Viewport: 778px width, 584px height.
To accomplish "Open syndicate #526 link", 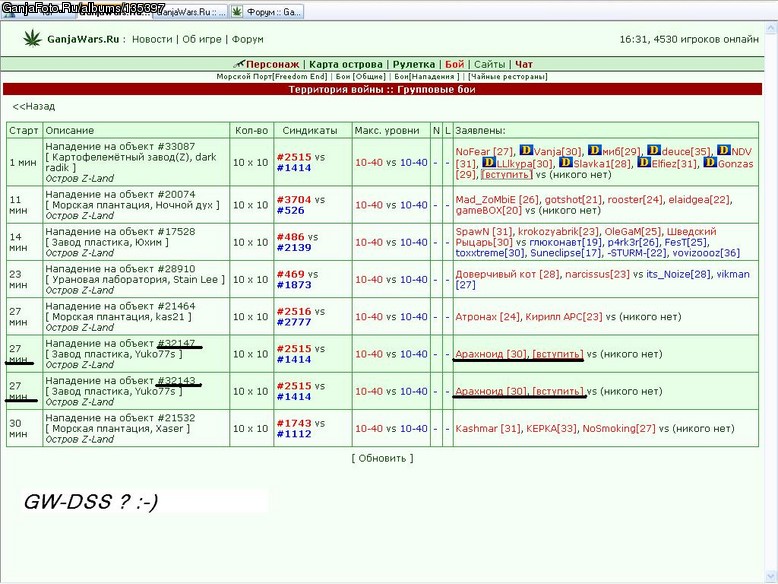I will click(x=290, y=210).
